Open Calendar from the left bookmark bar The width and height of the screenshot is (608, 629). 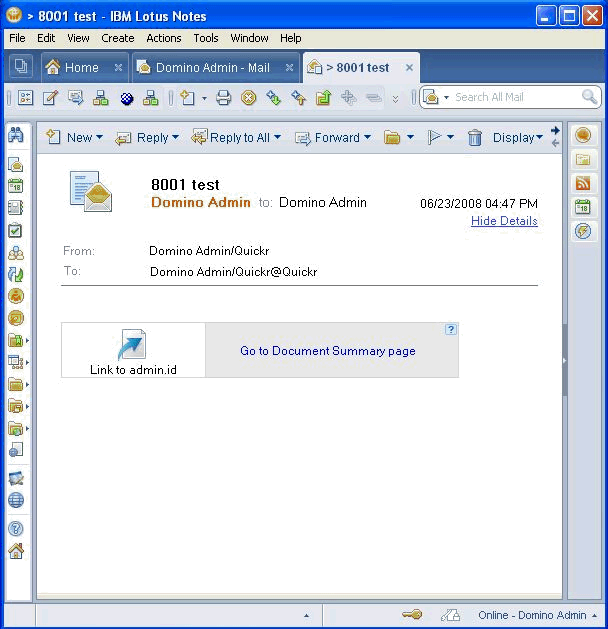16,186
